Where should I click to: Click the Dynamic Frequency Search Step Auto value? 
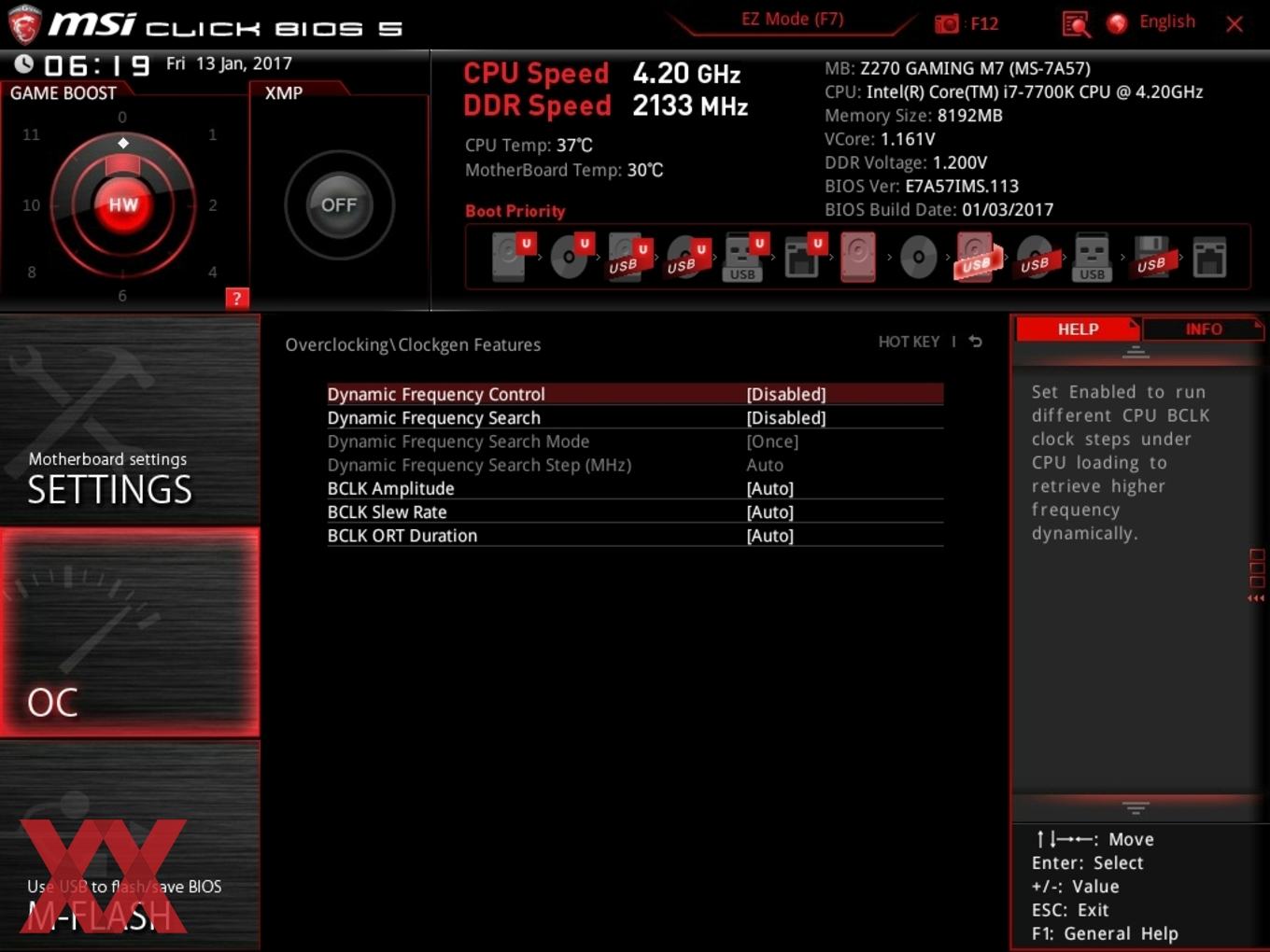click(765, 464)
